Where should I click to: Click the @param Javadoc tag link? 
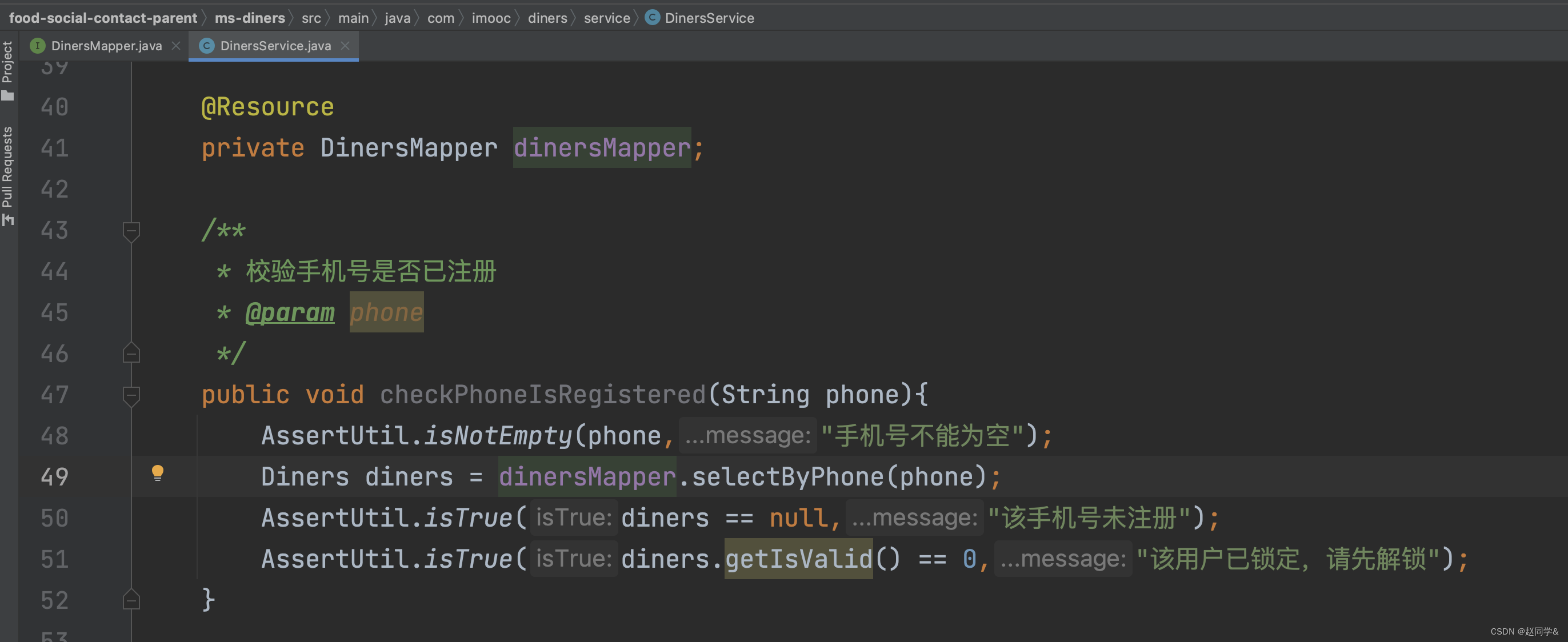click(x=290, y=313)
